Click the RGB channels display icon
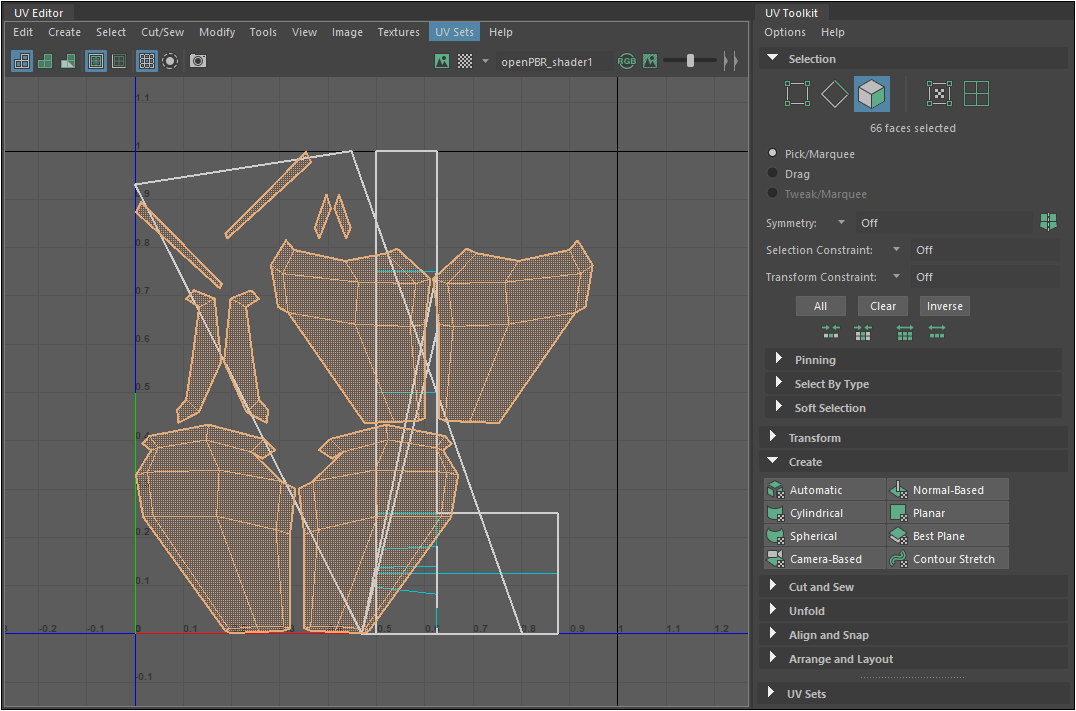The height and width of the screenshot is (711, 1076). (626, 61)
